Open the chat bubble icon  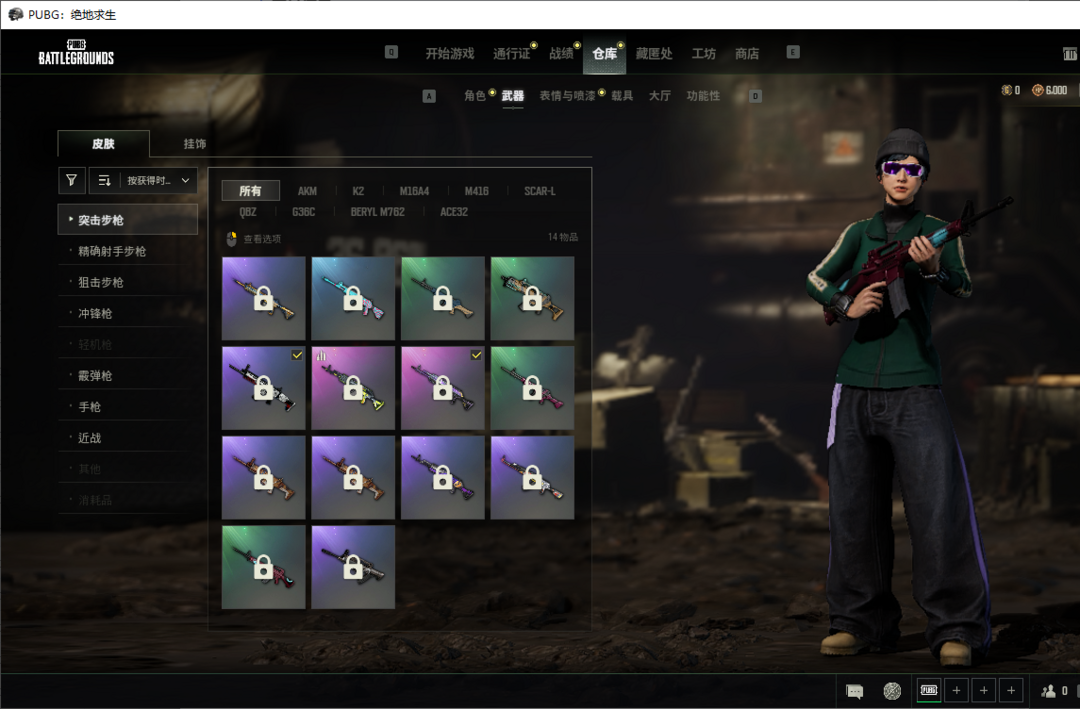point(855,690)
